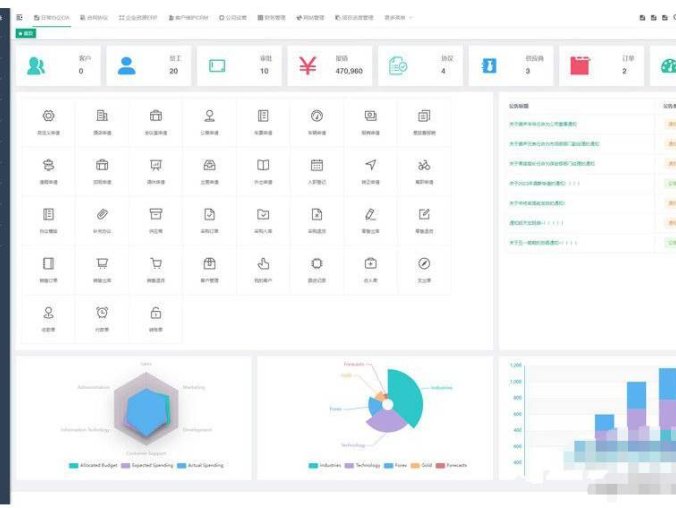Click the open book icon shortcut
The height and width of the screenshot is (508, 676).
tap(263, 165)
